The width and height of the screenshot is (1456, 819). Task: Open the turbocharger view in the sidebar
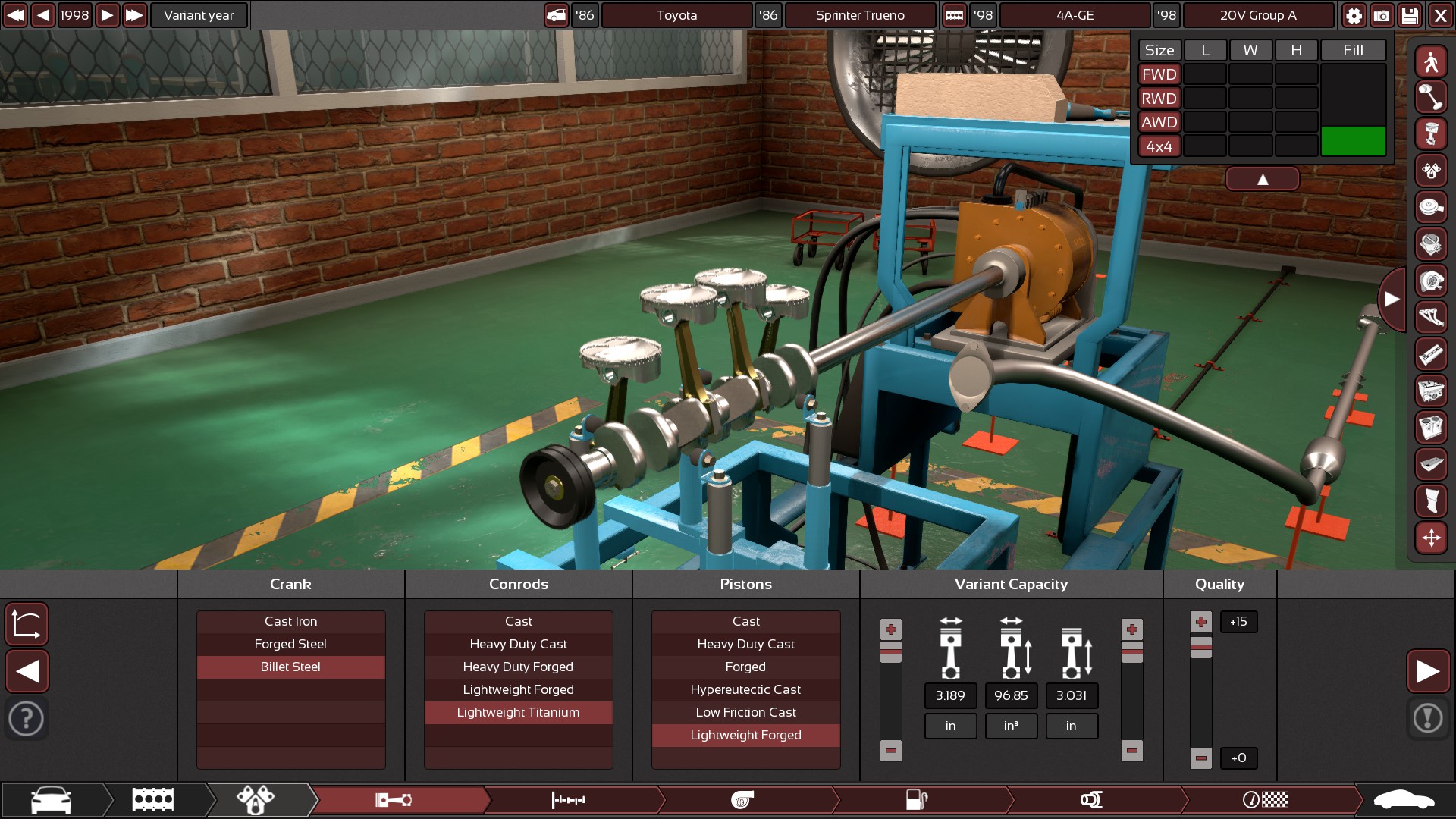click(1431, 281)
